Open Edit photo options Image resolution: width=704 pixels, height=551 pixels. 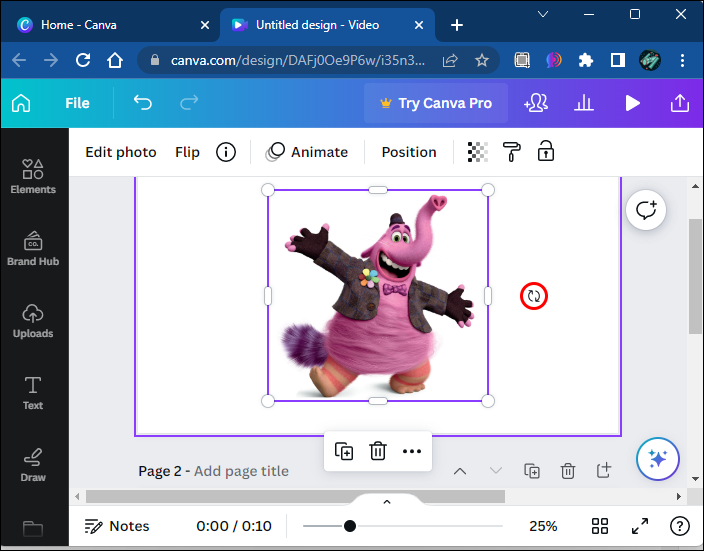click(121, 152)
